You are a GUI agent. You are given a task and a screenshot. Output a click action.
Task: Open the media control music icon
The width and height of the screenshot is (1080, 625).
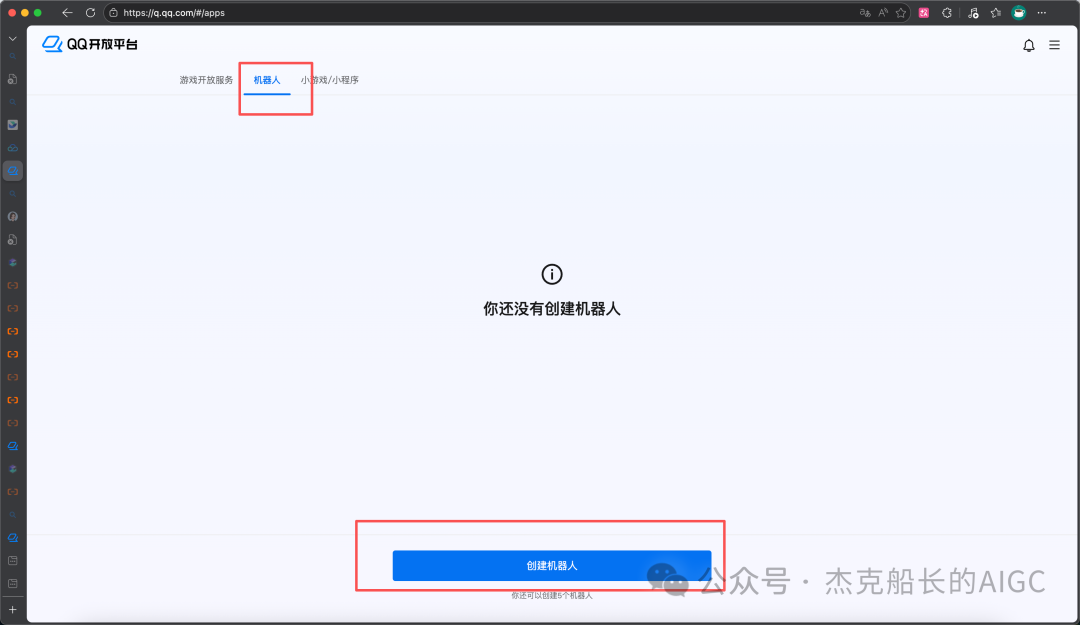coord(973,12)
